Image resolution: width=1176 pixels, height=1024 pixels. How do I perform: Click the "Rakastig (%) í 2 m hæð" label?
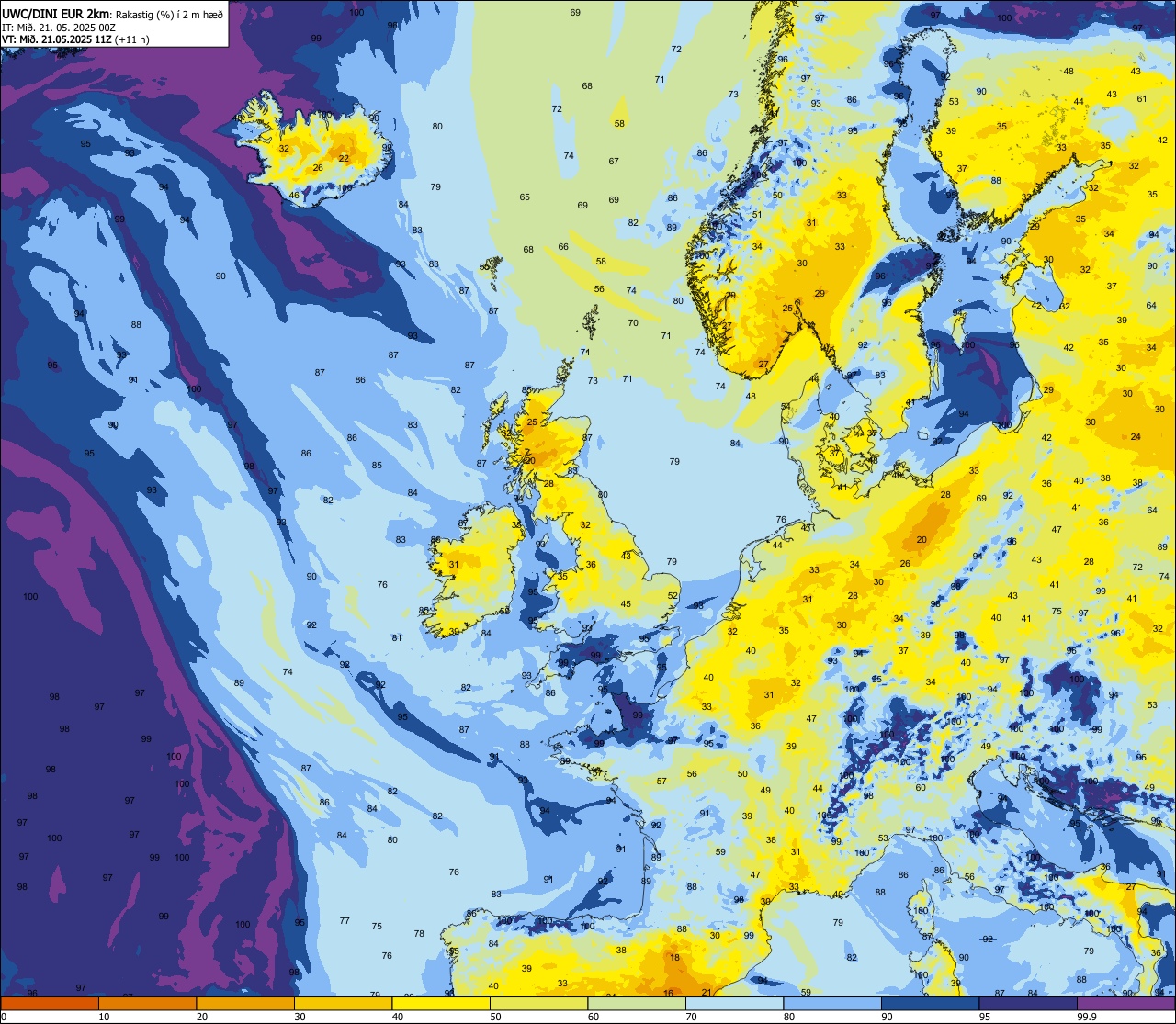tap(169, 13)
